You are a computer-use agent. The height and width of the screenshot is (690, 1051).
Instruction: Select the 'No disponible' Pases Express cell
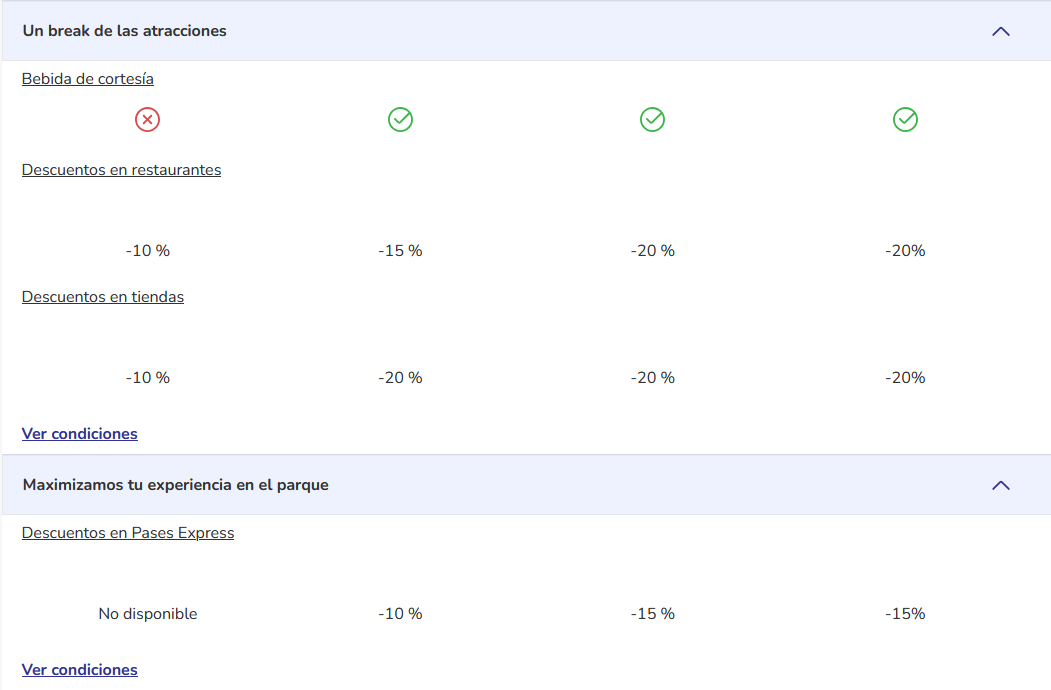(147, 614)
